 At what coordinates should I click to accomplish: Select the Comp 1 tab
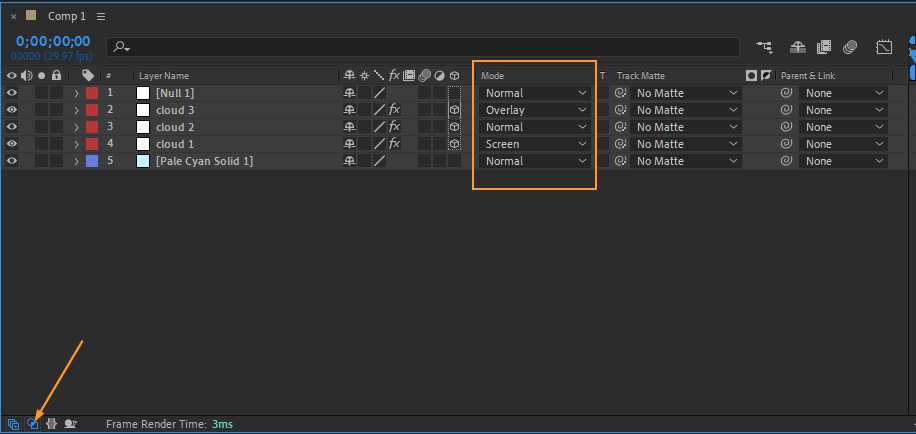pos(68,17)
